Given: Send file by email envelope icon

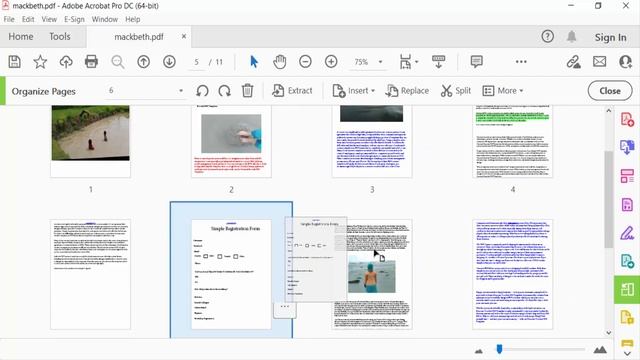Looking at the screenshot, I should click(x=600, y=62).
